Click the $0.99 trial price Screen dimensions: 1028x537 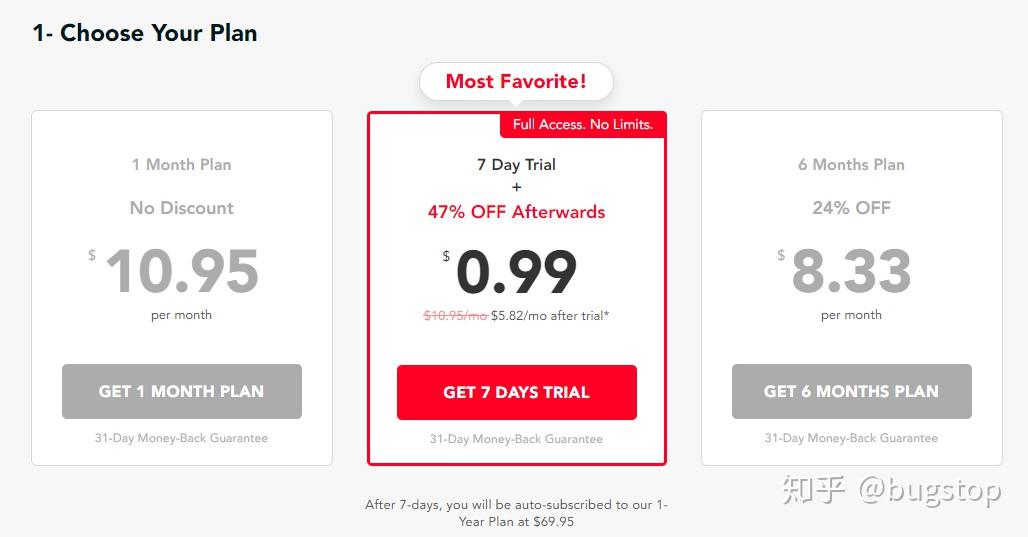pyautogui.click(x=516, y=272)
